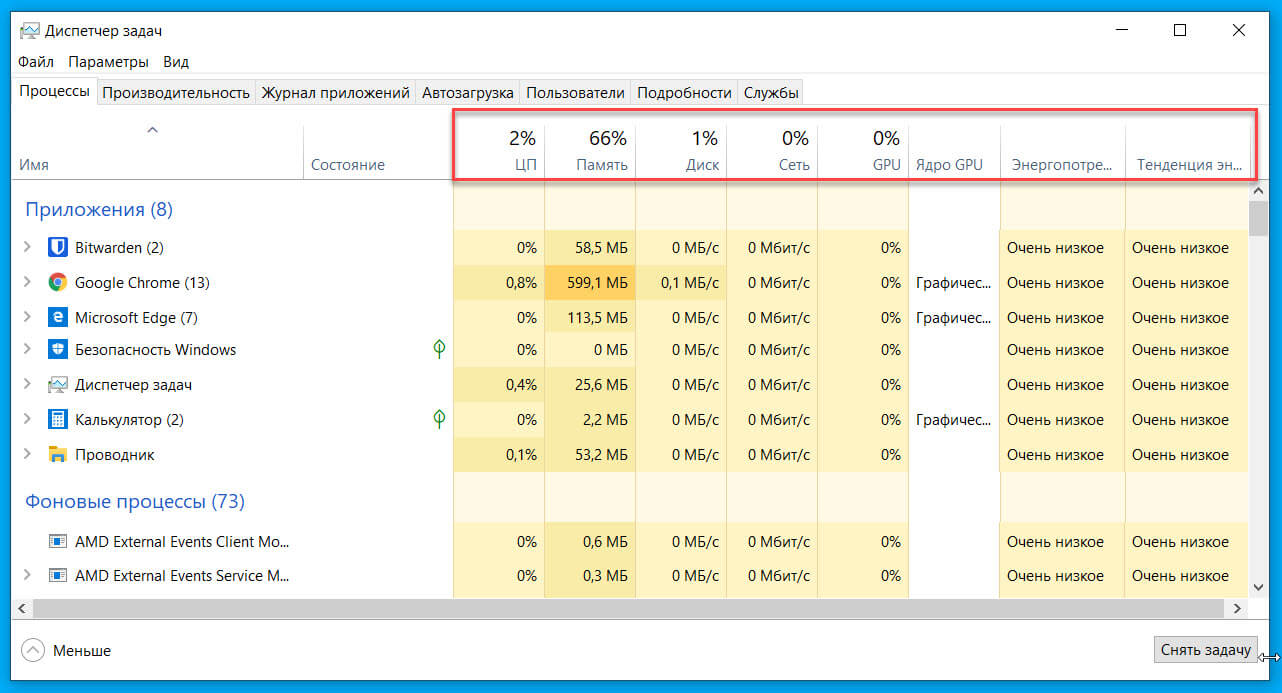1282x693 pixels.
Task: Click the Bitwarden shield icon
Action: click(57, 247)
